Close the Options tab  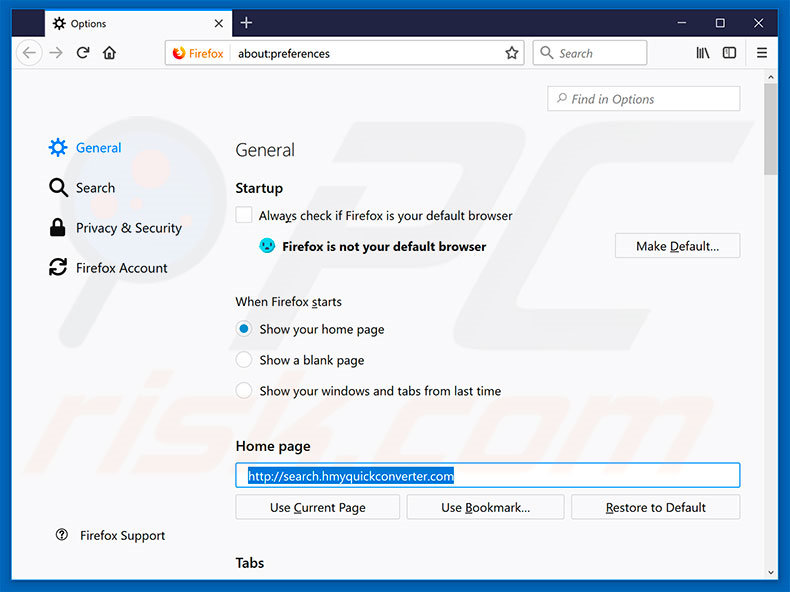click(x=219, y=24)
